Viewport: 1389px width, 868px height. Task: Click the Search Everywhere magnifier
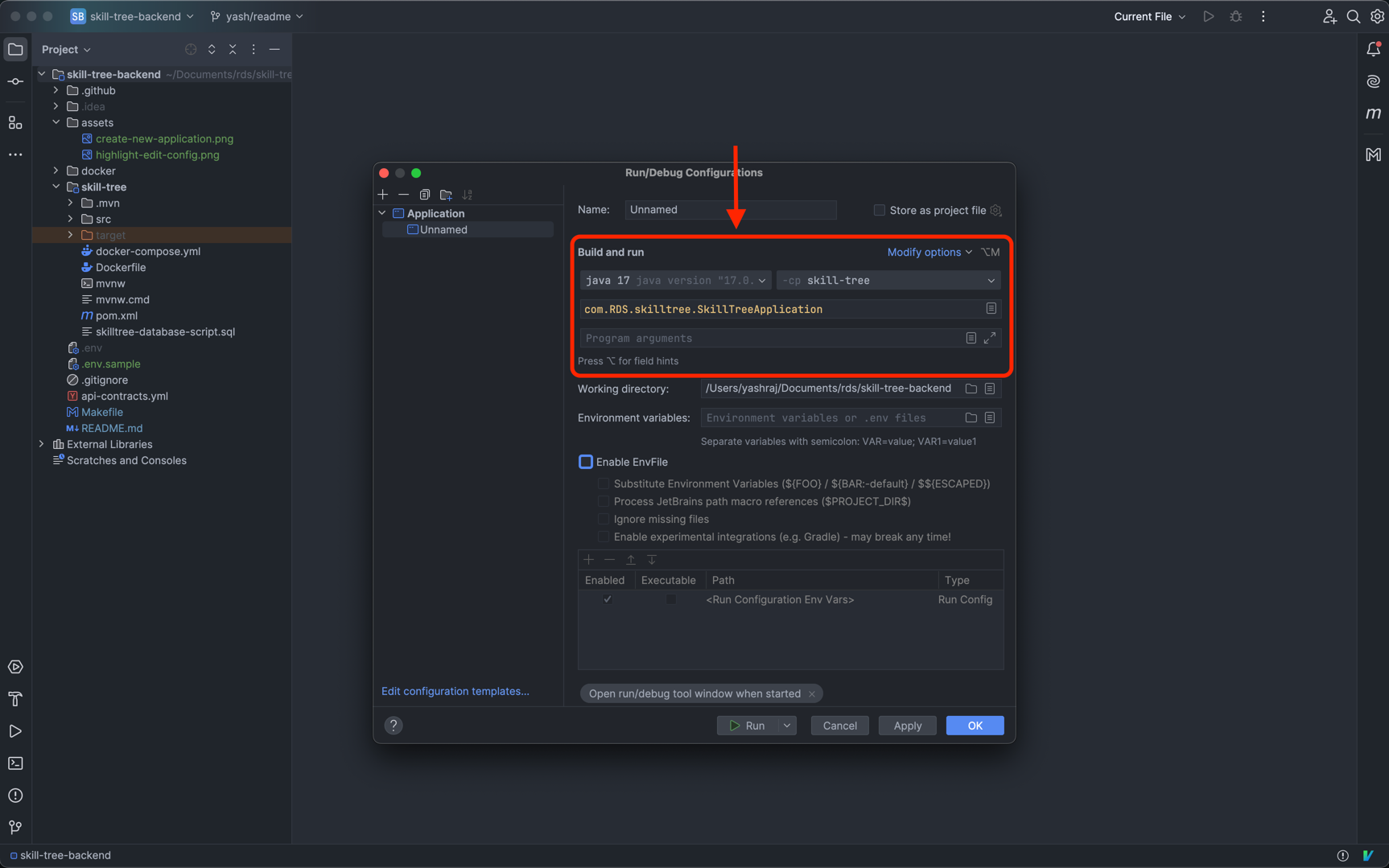click(x=1354, y=16)
